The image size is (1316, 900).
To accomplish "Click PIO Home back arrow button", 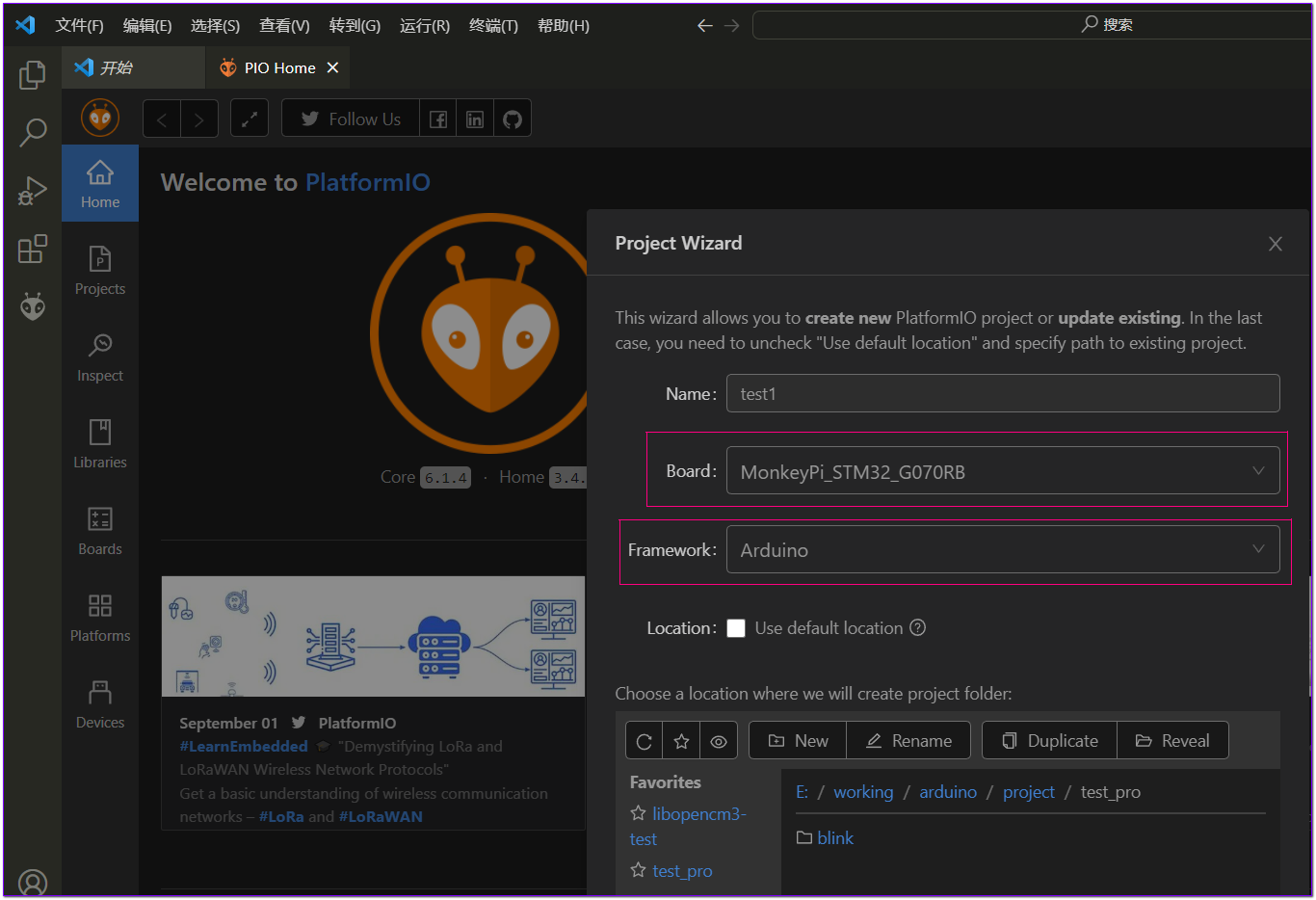I will point(162,119).
